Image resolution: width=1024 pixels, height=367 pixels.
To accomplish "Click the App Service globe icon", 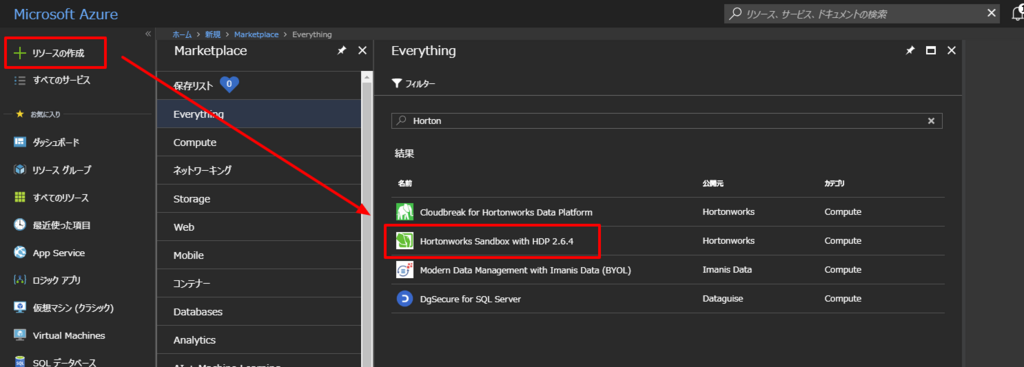I will coord(20,253).
